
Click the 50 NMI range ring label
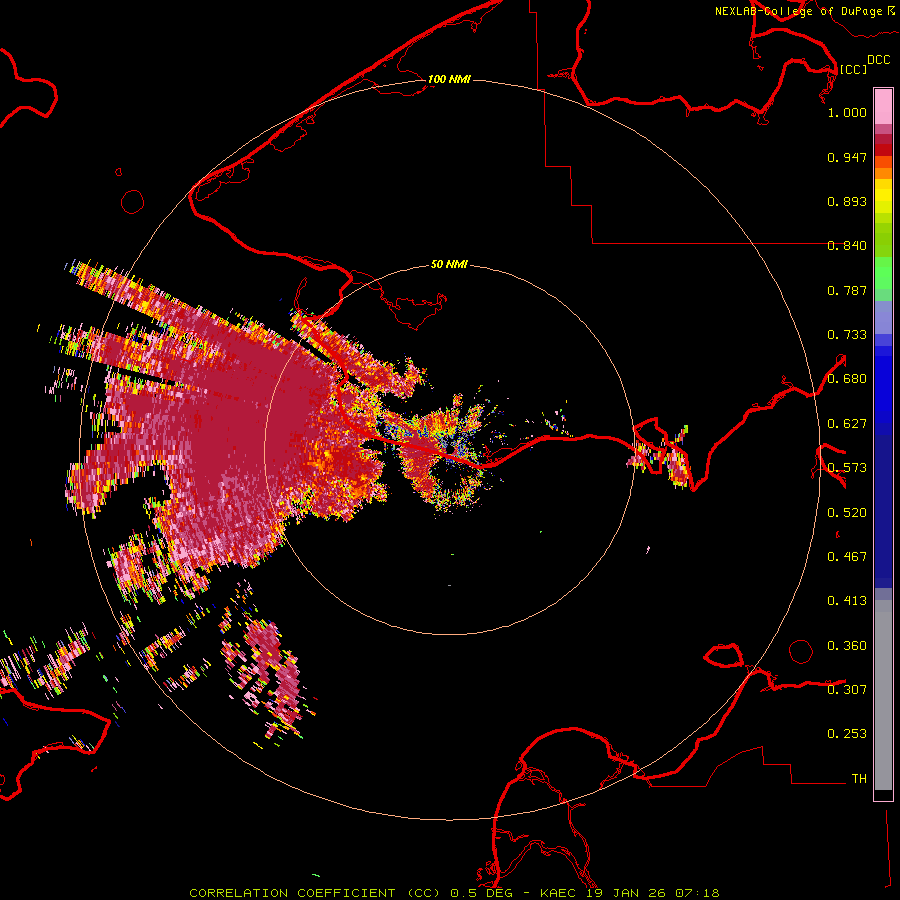pyautogui.click(x=449, y=264)
